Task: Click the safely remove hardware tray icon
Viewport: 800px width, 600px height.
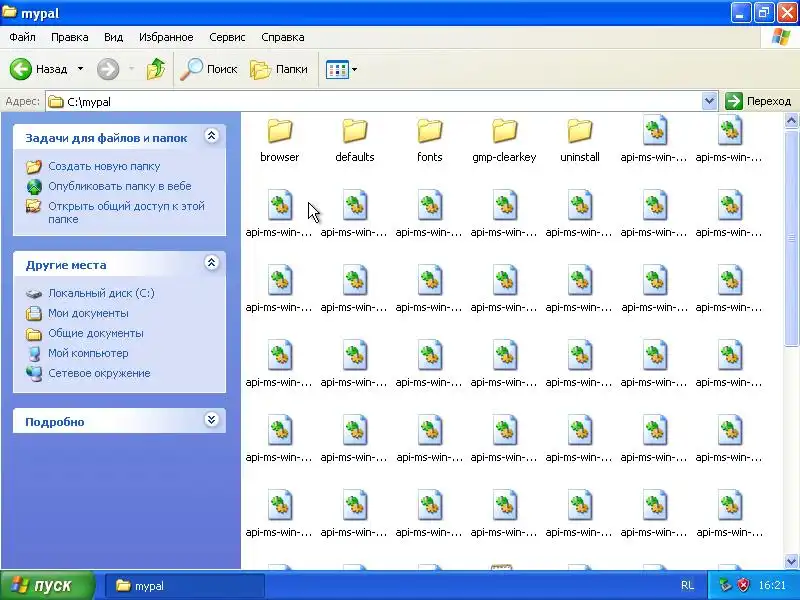Action: pos(725,585)
